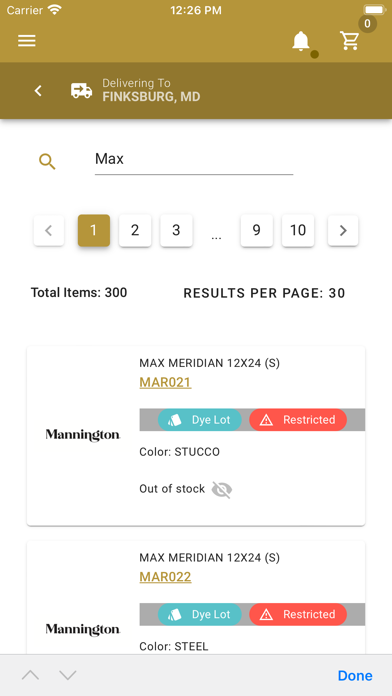Go to previous results page arrow
The height and width of the screenshot is (696, 392).
click(x=49, y=230)
